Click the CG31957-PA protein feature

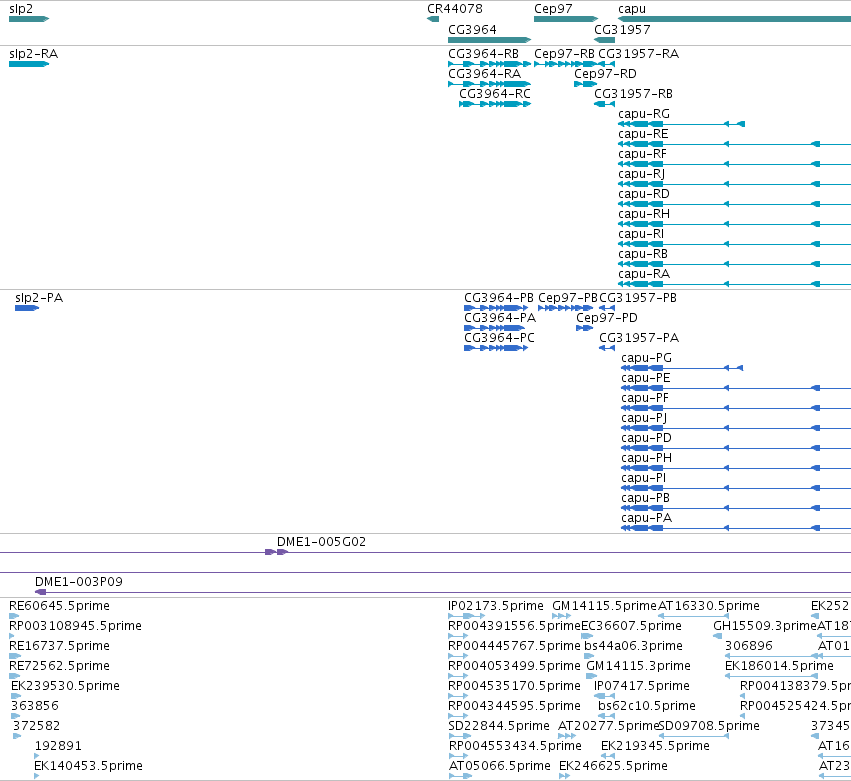pyautogui.click(x=607, y=348)
